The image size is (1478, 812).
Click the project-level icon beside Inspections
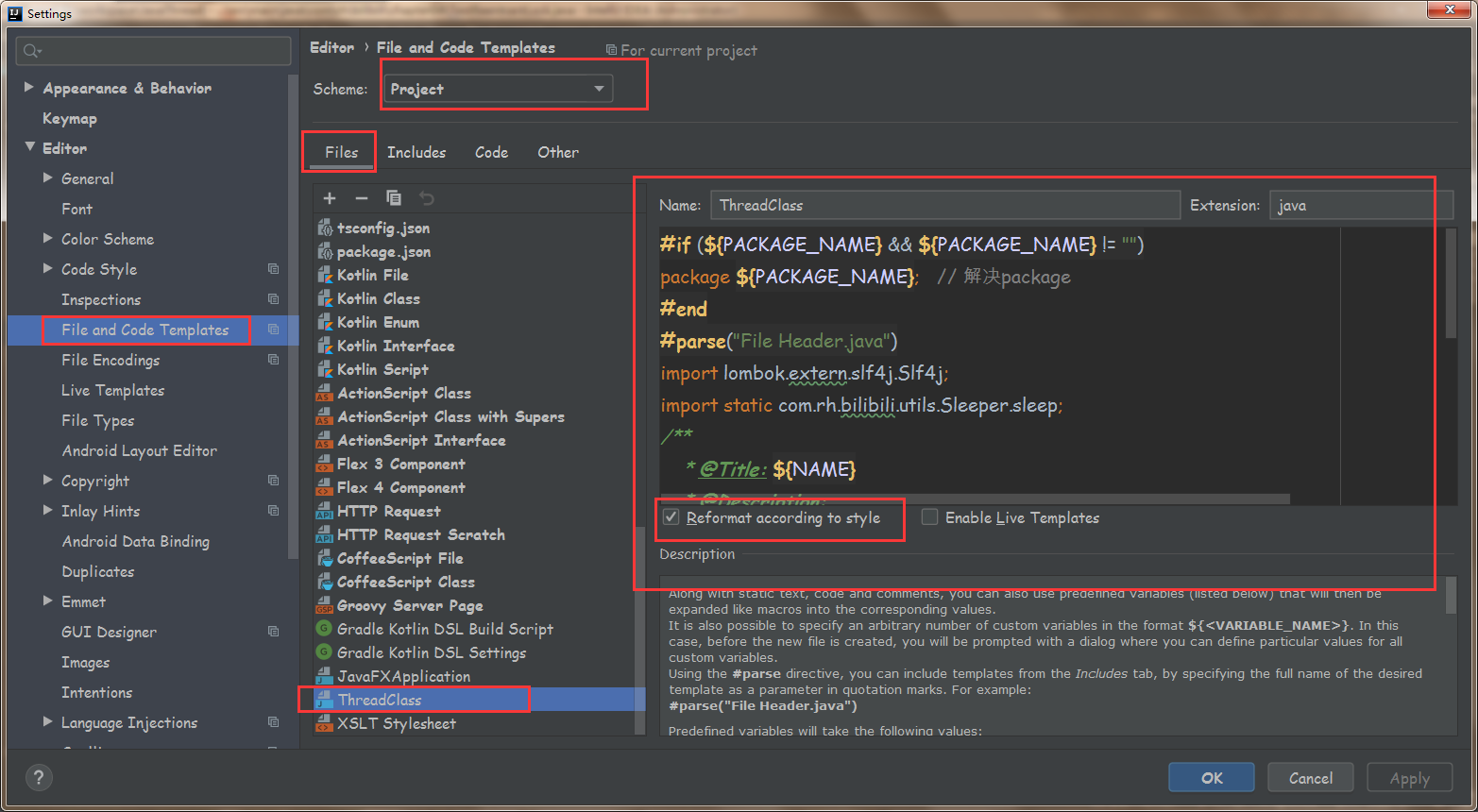[x=273, y=299]
